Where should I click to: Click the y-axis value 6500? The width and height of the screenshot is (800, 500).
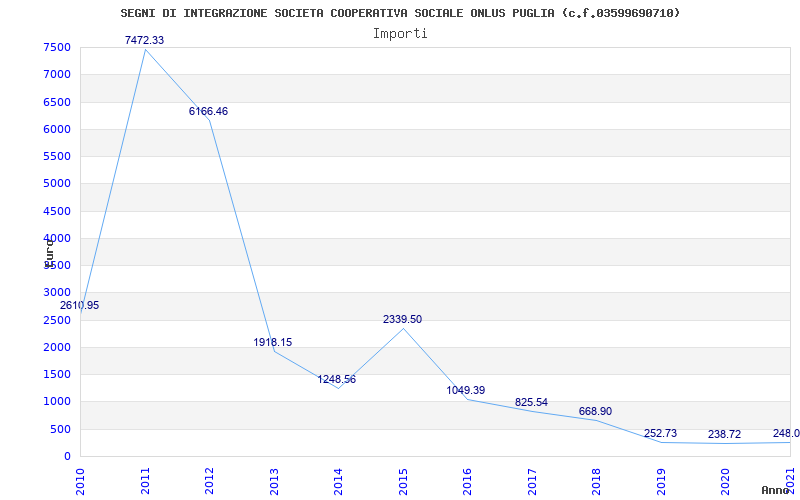coord(57,102)
